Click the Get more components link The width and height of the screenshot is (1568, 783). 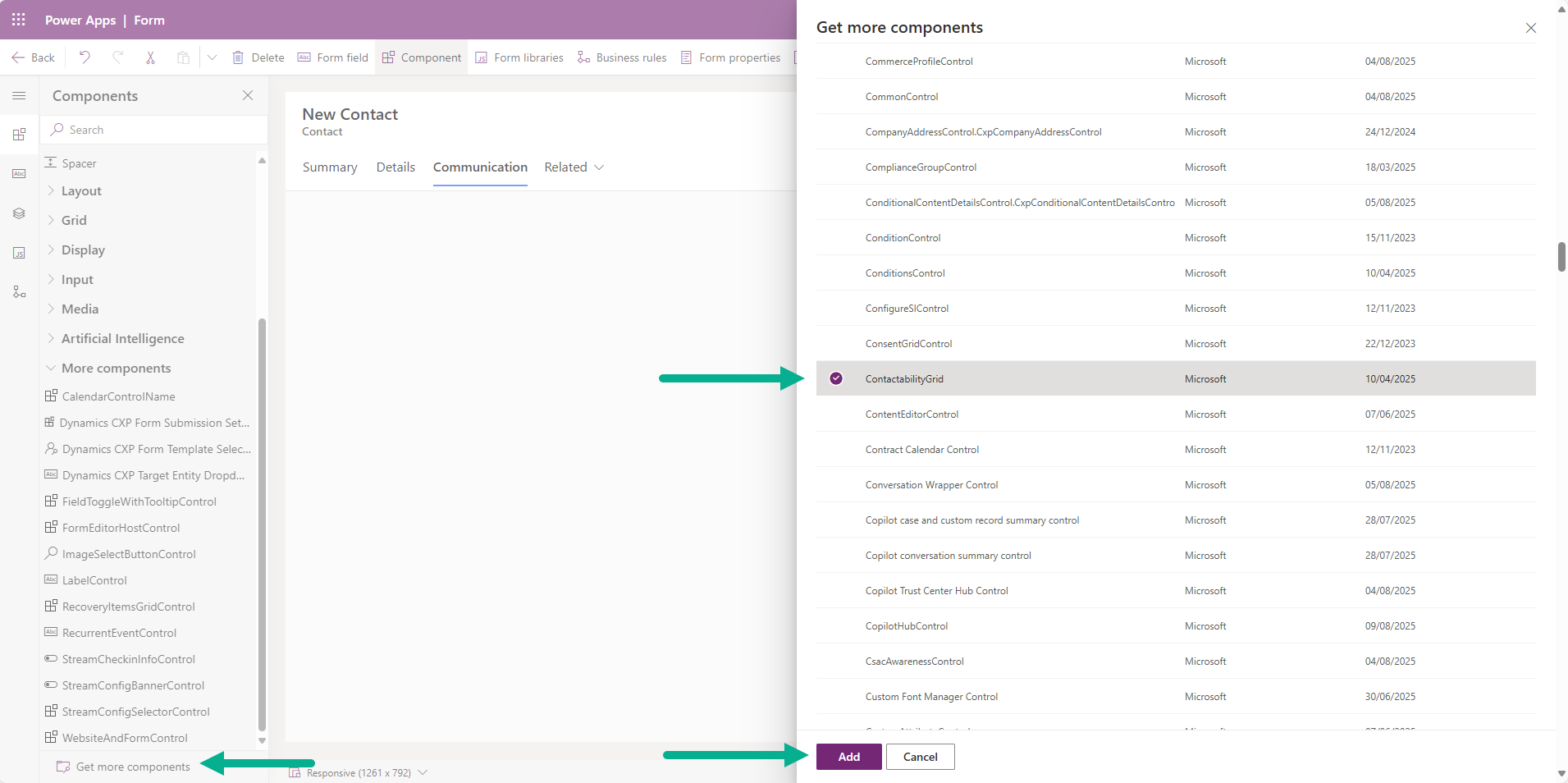click(x=133, y=766)
